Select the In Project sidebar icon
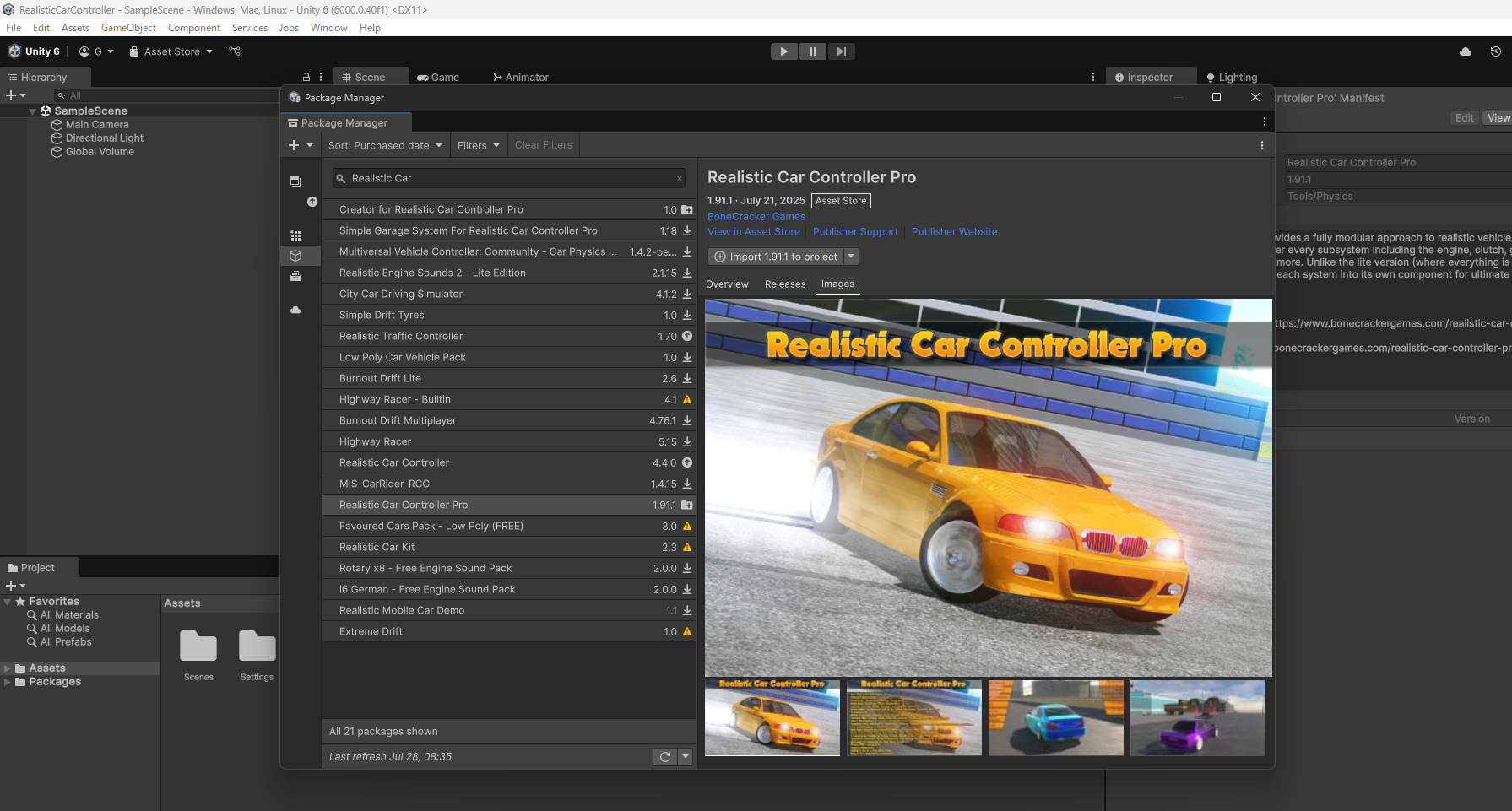Viewport: 1512px width, 811px height. point(295,181)
